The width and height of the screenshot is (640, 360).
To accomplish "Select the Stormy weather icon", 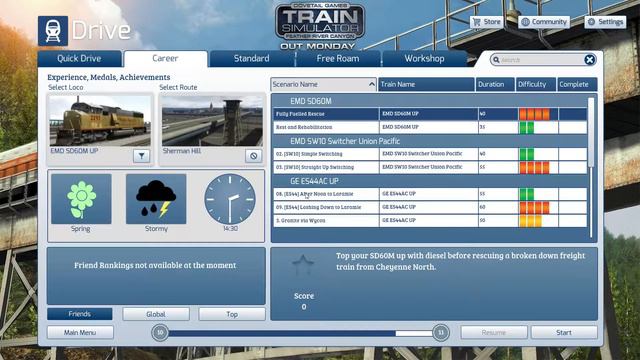I will (x=156, y=199).
